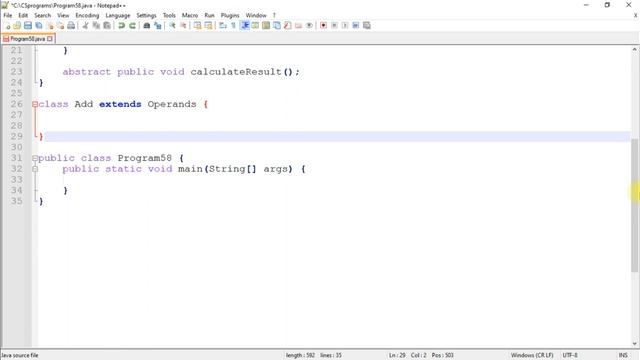The image size is (640, 360).
Task: Click the Save All toolbar icon
Action: point(39,26)
